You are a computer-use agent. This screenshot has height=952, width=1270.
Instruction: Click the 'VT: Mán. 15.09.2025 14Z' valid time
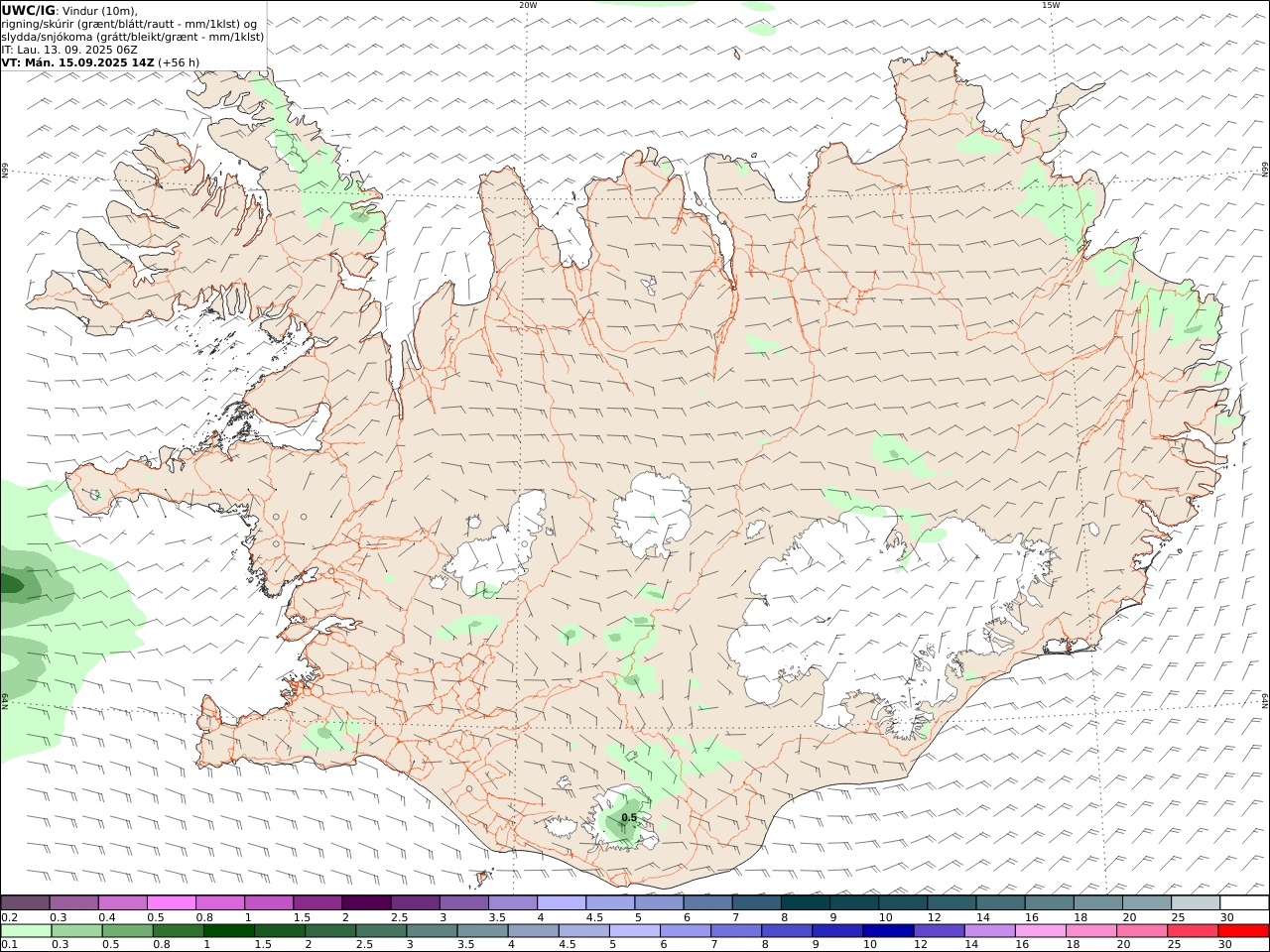[78, 62]
